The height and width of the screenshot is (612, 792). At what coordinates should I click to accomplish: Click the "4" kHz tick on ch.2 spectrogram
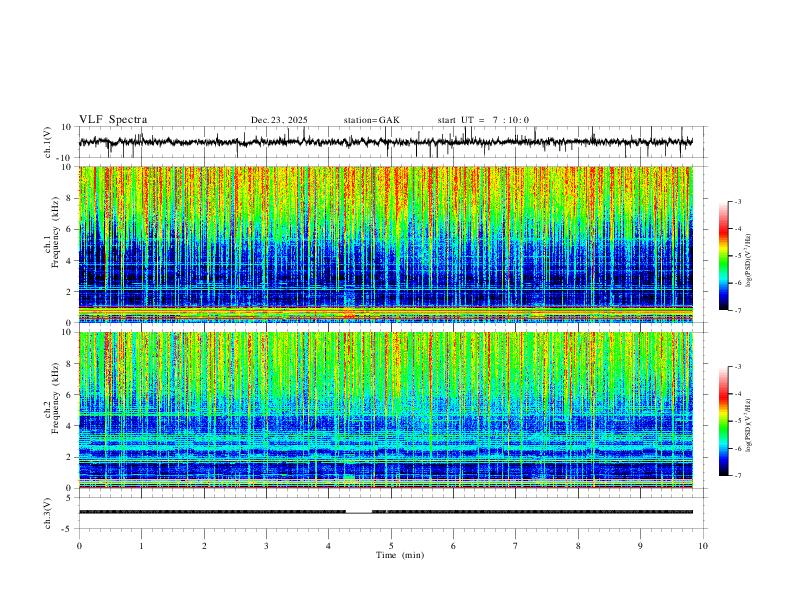pos(69,426)
